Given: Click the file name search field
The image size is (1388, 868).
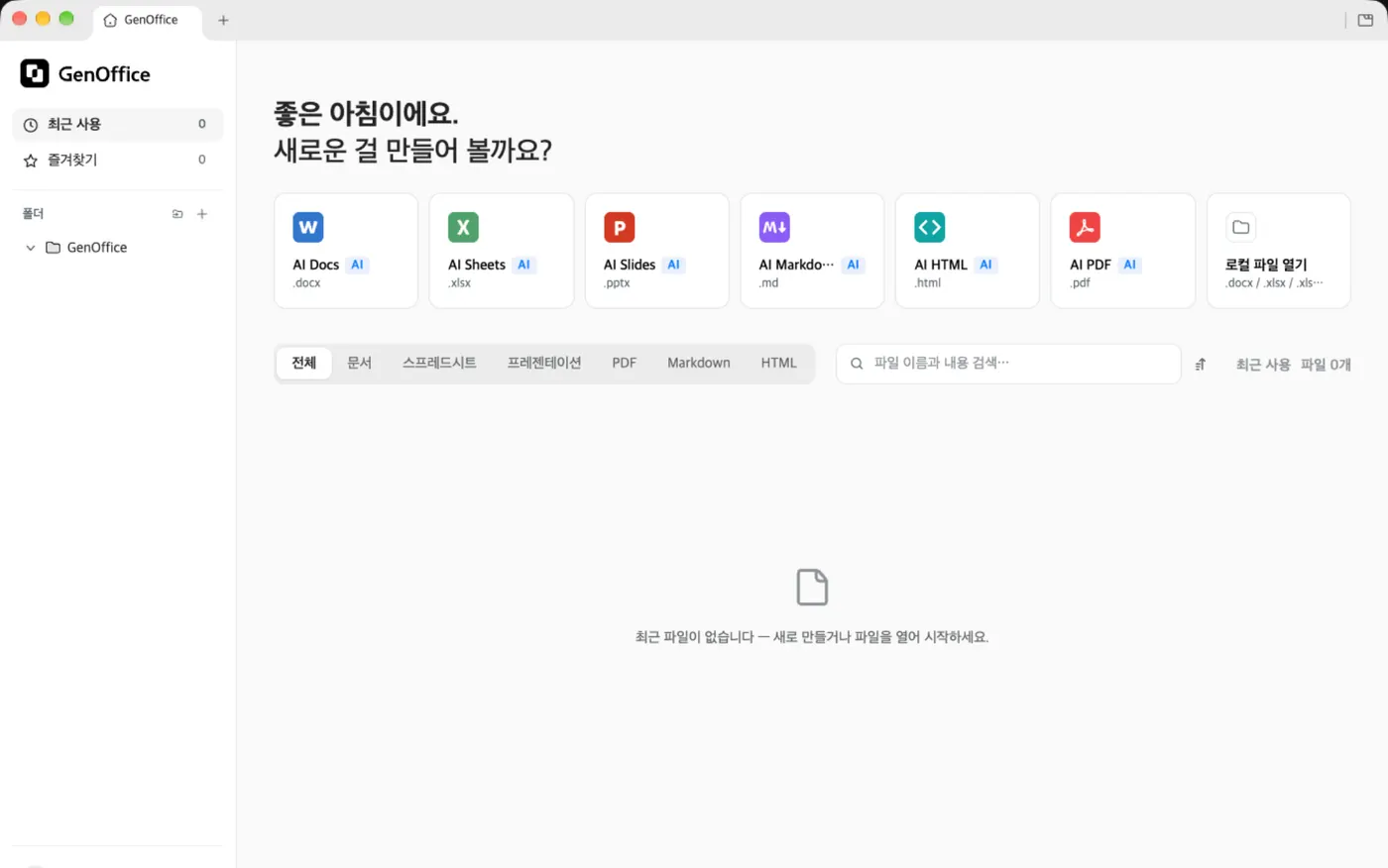Looking at the screenshot, I should click(1008, 364).
